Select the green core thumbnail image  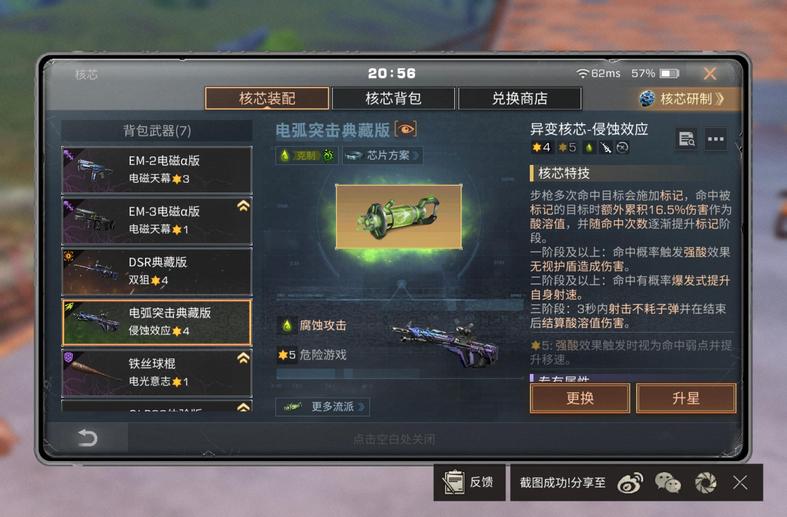399,216
